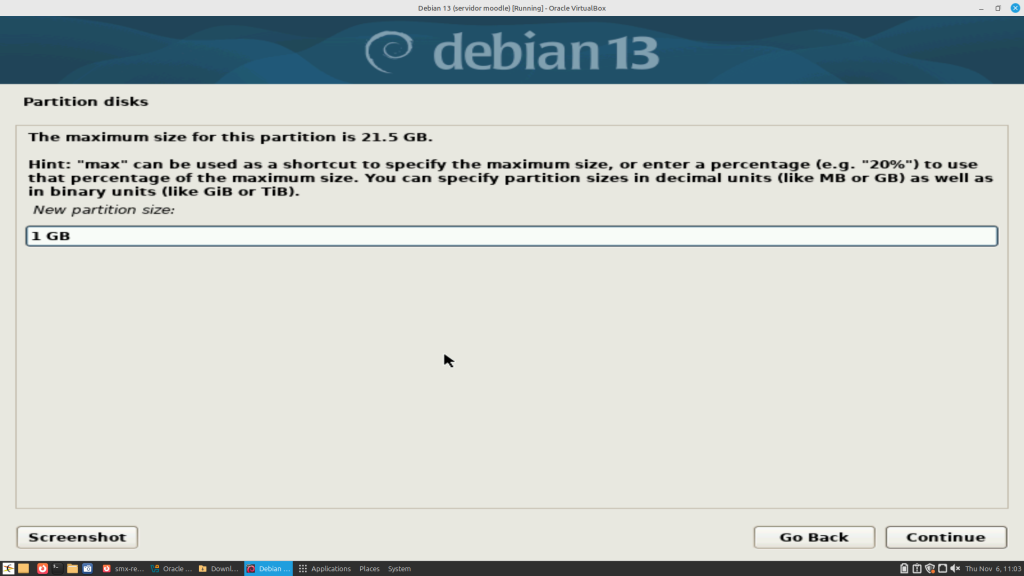Launch the terminal from the panel
This screenshot has height=576, width=1024.
click(x=57, y=568)
